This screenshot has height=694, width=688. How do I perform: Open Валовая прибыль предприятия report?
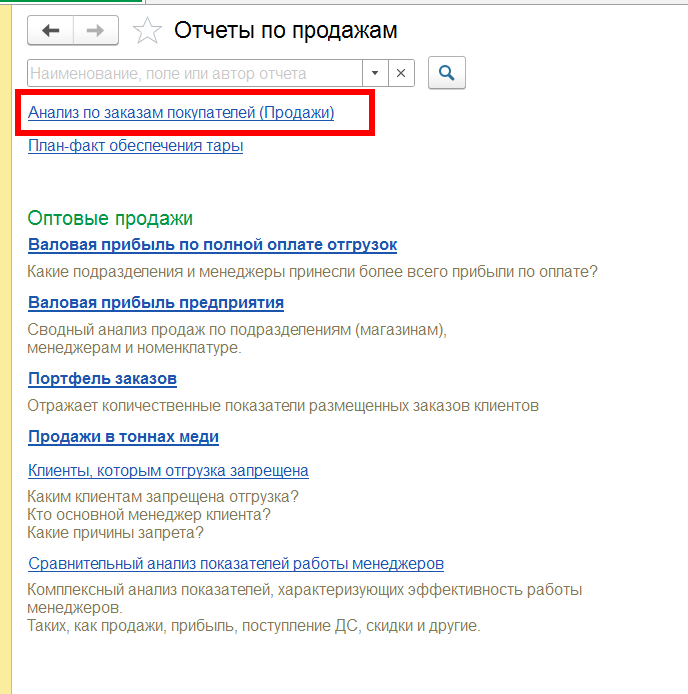[156, 302]
